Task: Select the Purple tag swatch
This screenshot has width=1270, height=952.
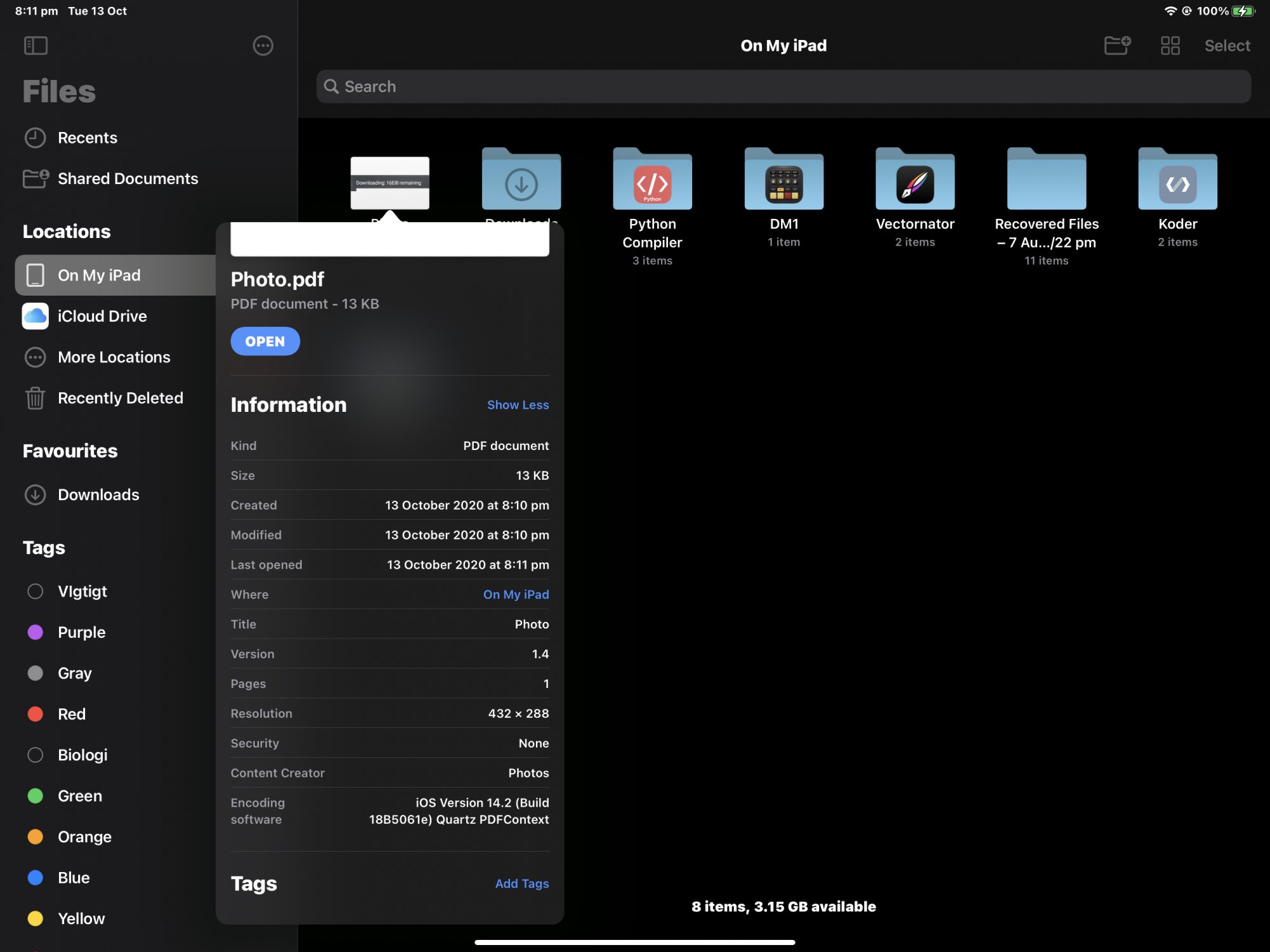Action: click(36, 632)
